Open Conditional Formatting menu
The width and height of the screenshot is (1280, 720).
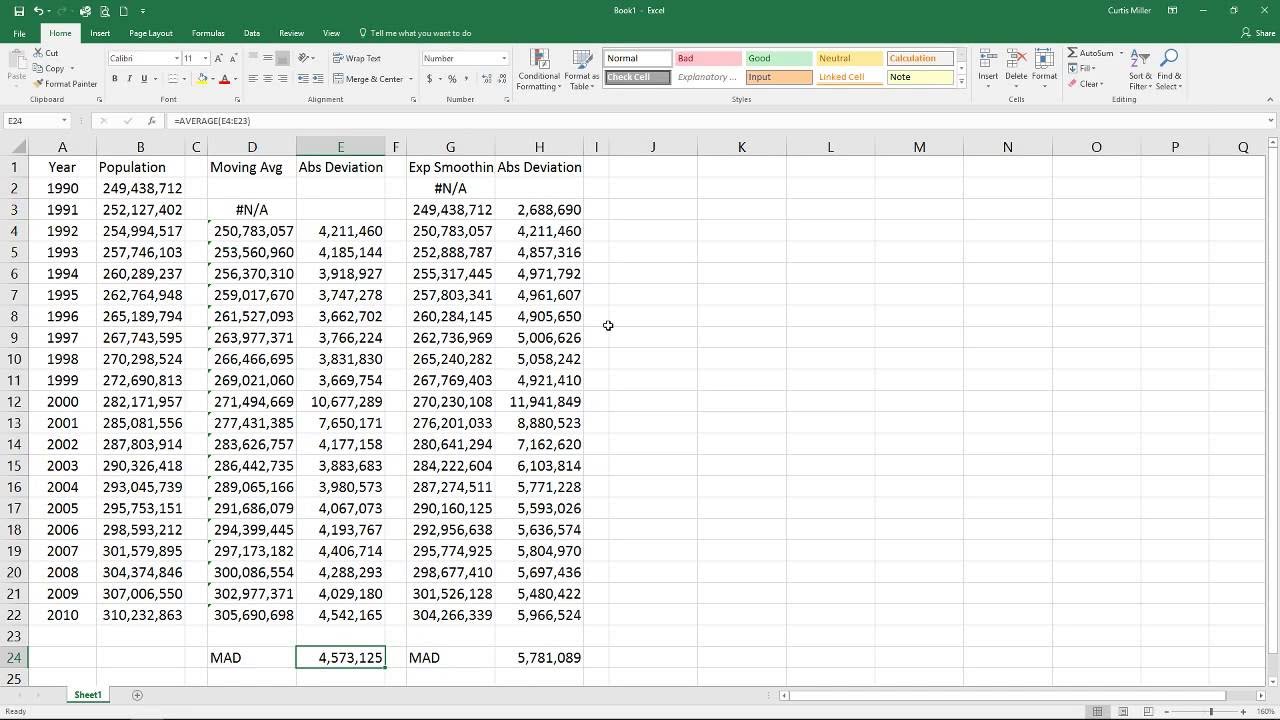(538, 69)
